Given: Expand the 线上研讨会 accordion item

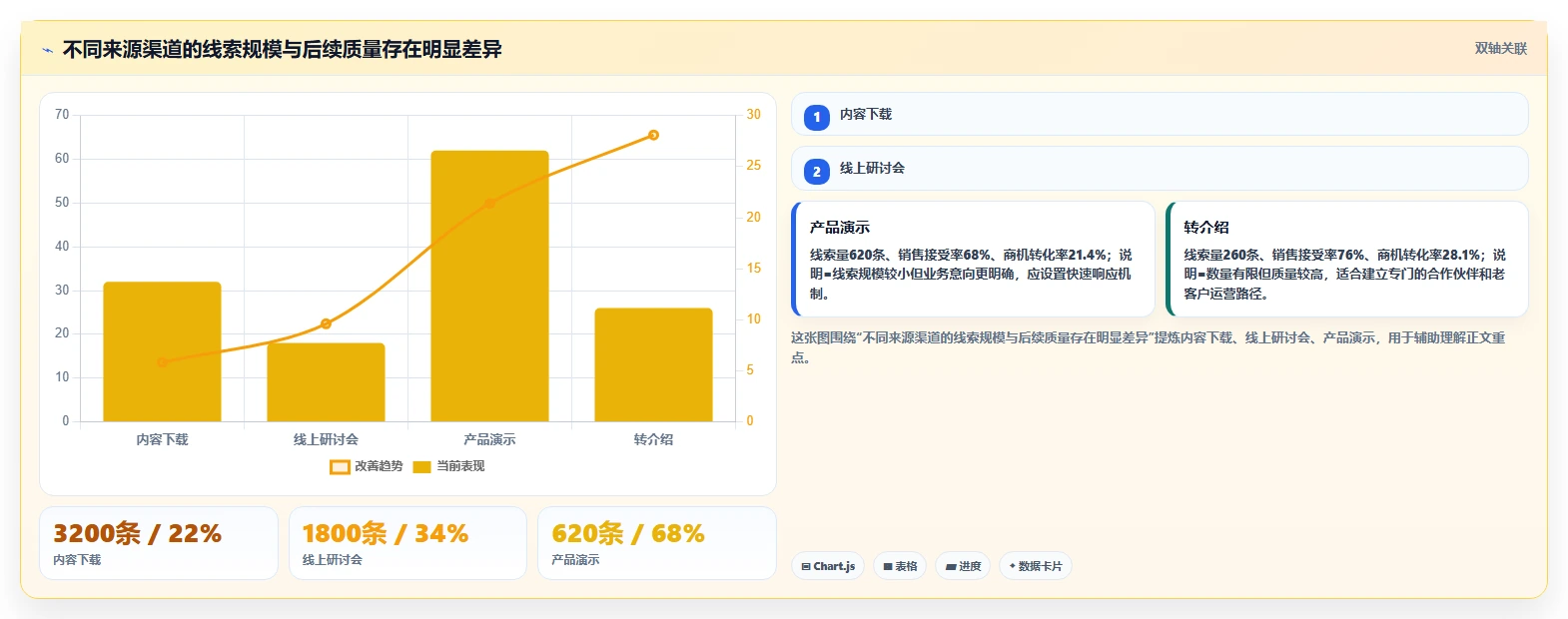Looking at the screenshot, I should click(1160, 168).
